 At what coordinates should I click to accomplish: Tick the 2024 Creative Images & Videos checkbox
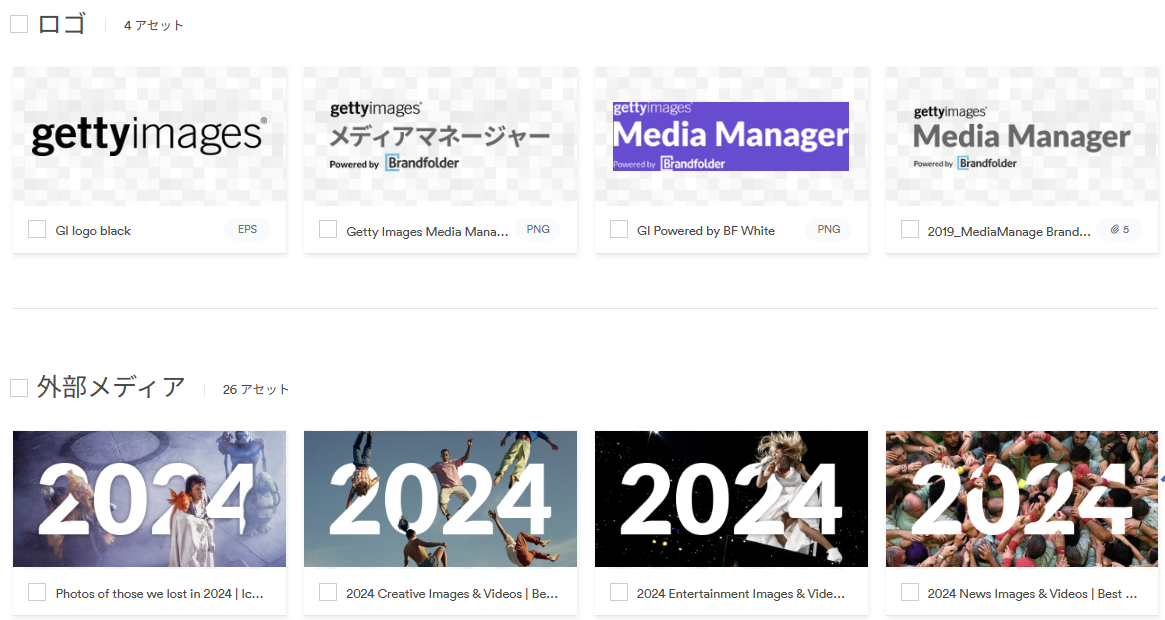328,592
